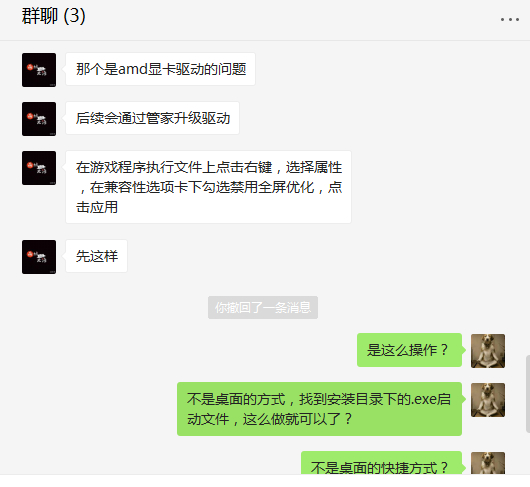530x487 pixels.
Task: Select the green 不是桌面的方式 message bubble
Action: click(319, 409)
